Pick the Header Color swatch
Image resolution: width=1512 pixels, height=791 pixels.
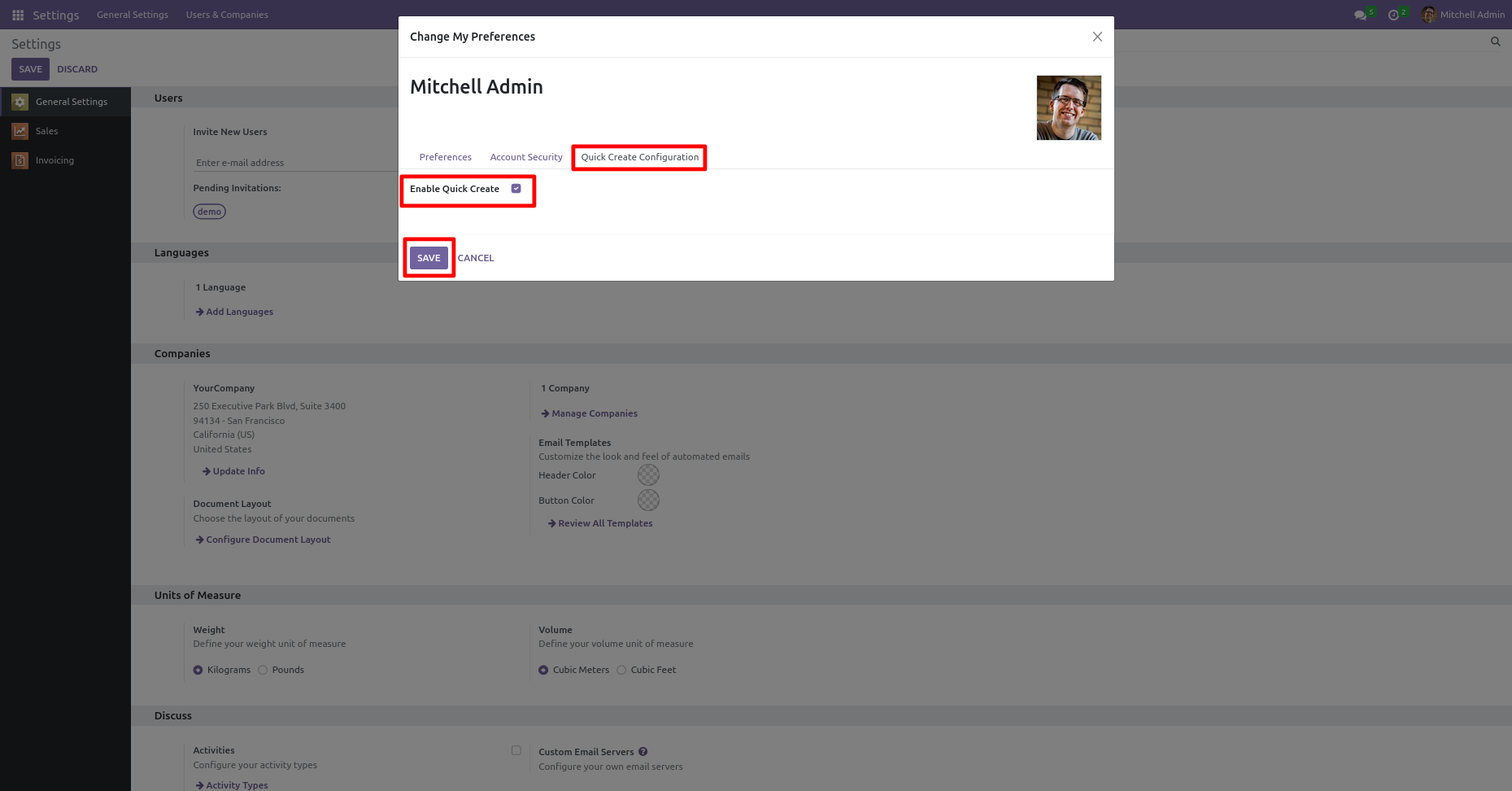[x=648, y=474]
